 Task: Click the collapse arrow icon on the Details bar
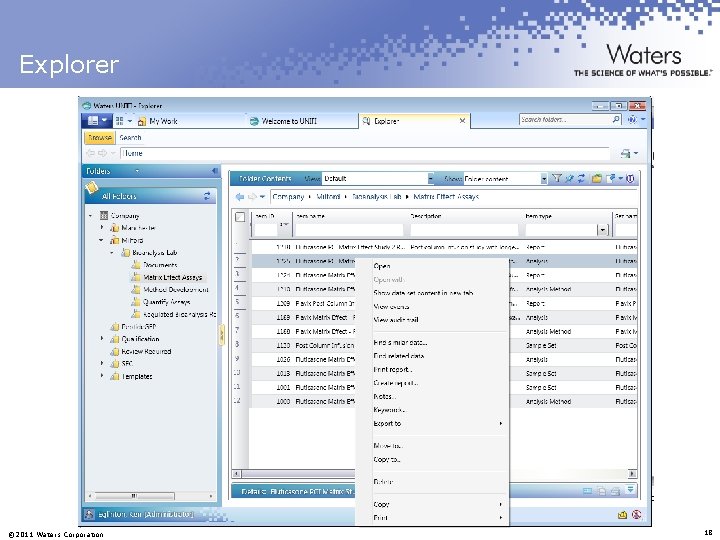point(631,490)
